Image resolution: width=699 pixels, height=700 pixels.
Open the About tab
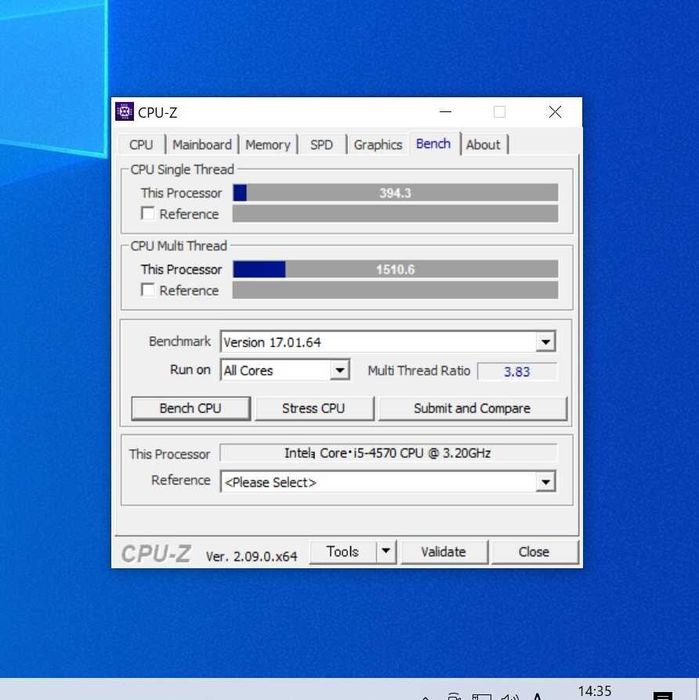click(483, 145)
